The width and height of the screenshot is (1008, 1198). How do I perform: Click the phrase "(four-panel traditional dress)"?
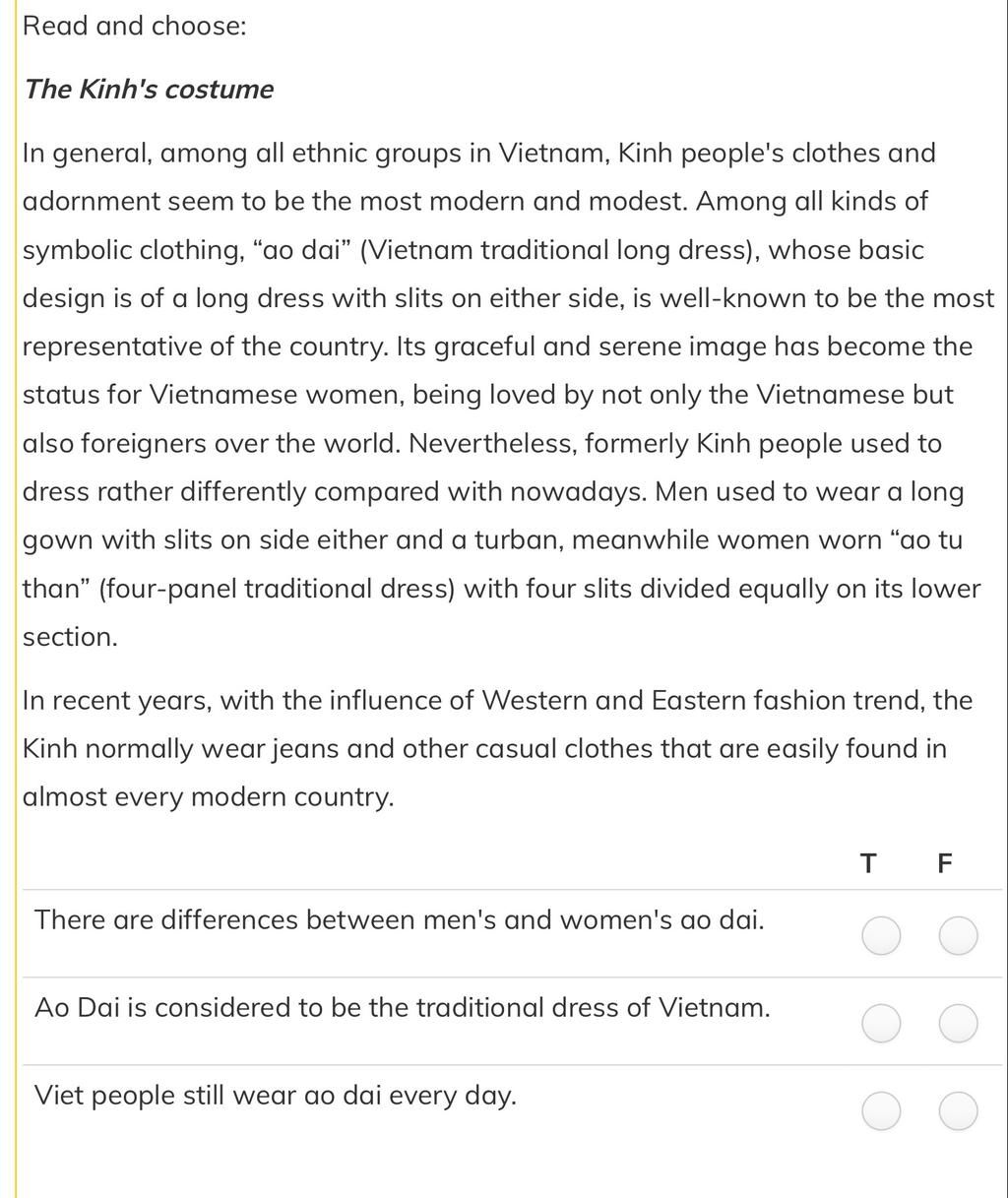click(277, 589)
